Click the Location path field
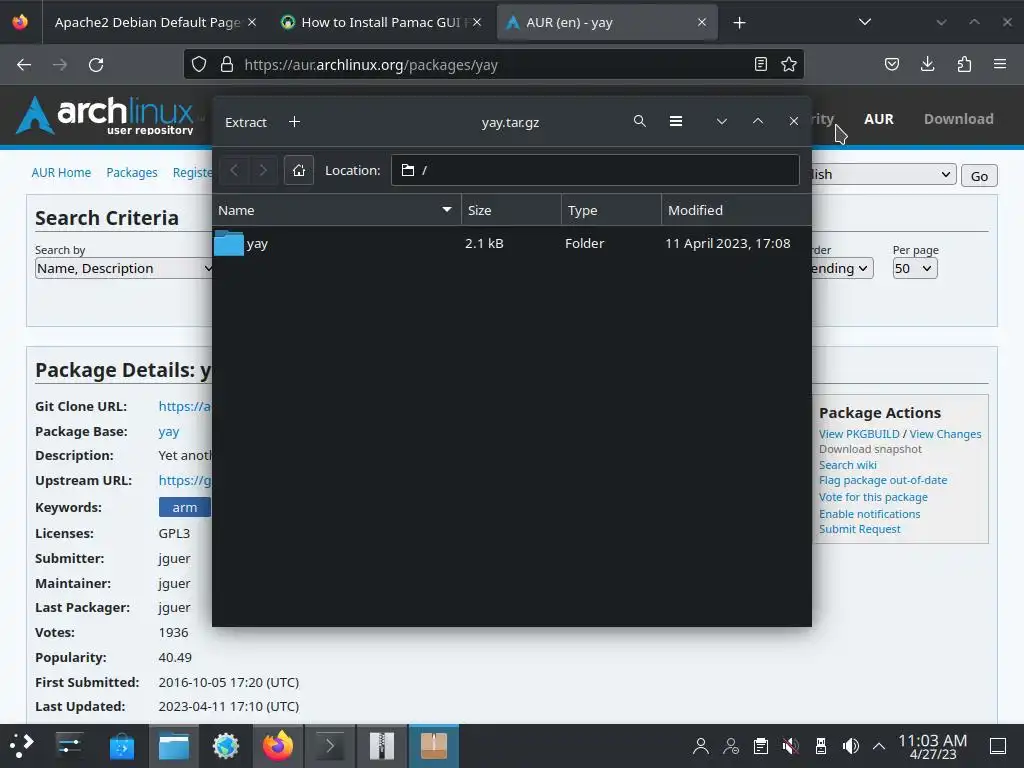Viewport: 1024px width, 768px height. pyautogui.click(x=595, y=170)
